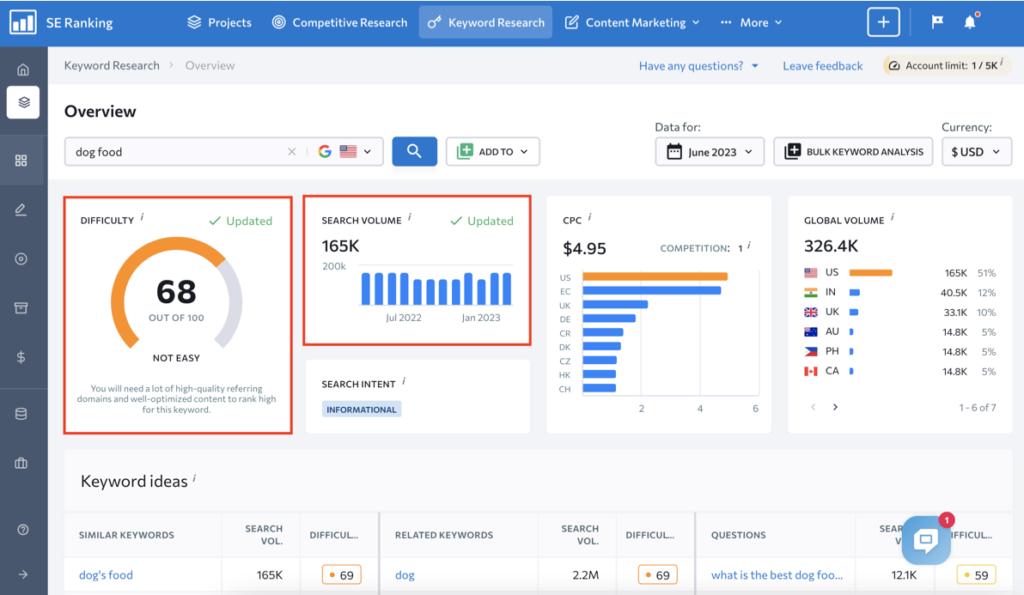
Task: Open the Account limit indicator
Action: 946,65
